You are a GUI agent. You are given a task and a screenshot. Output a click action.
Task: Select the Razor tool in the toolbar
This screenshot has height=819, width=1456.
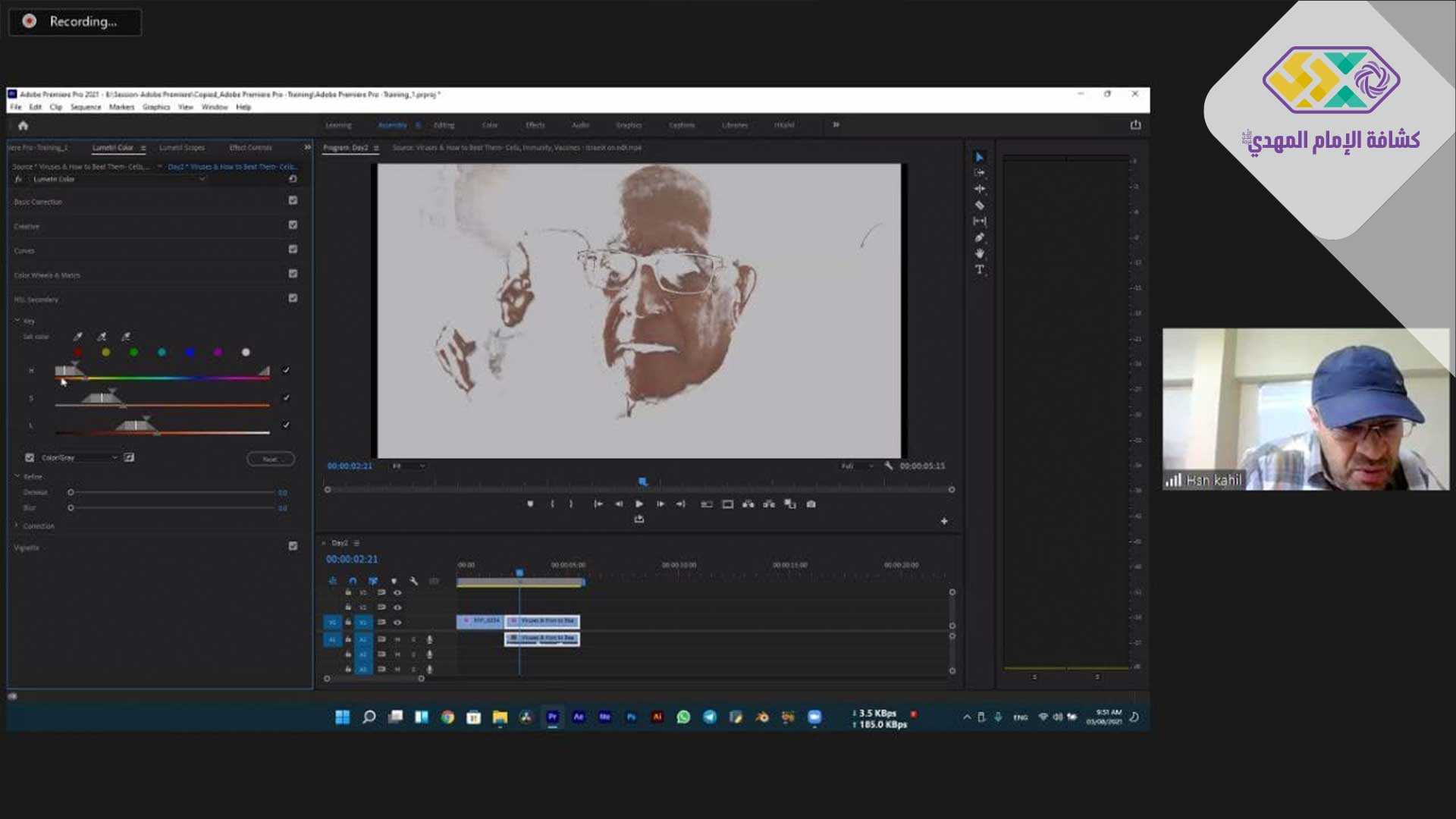(979, 205)
